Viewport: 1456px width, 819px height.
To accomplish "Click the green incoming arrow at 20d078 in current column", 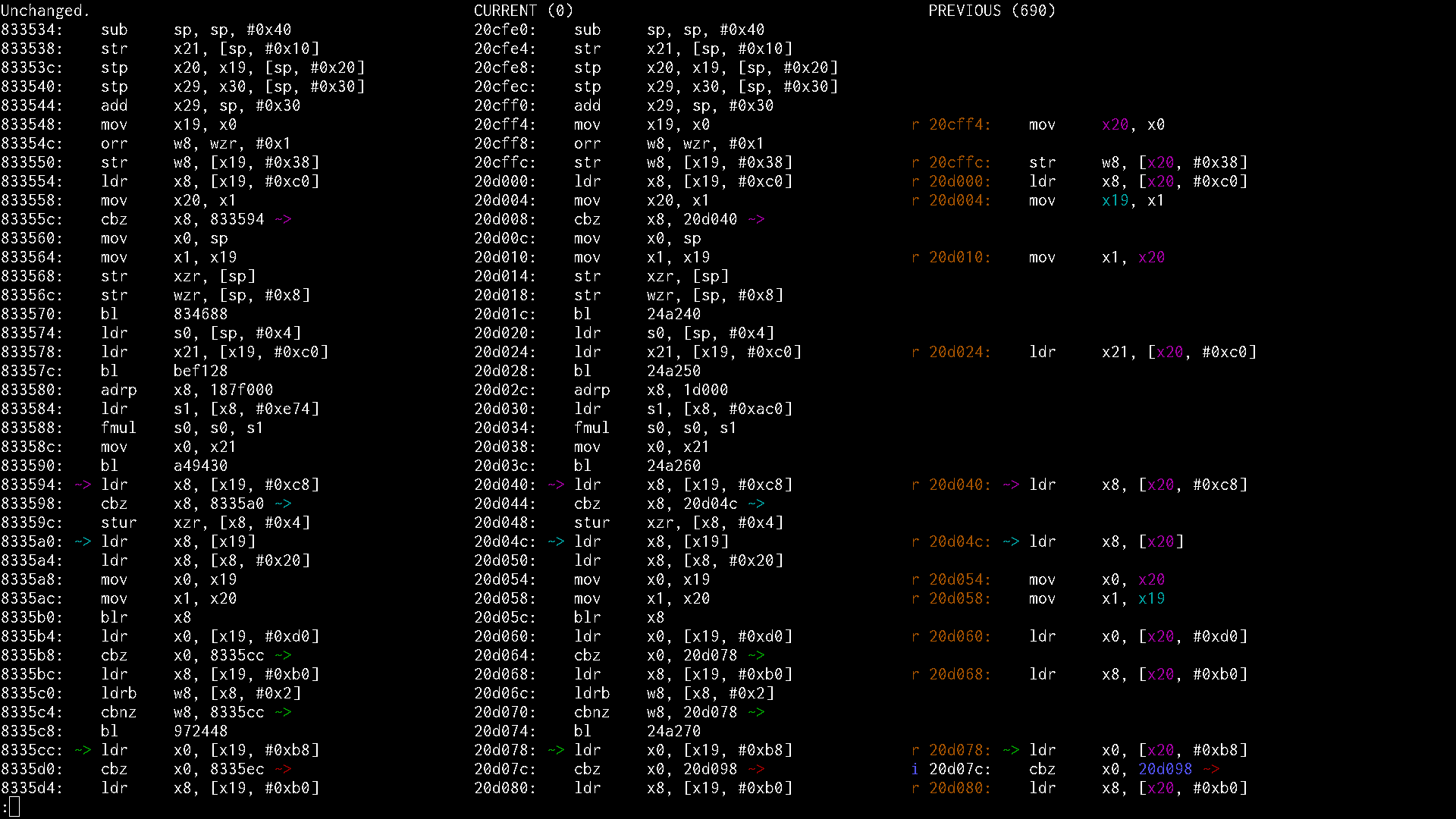I will [556, 750].
